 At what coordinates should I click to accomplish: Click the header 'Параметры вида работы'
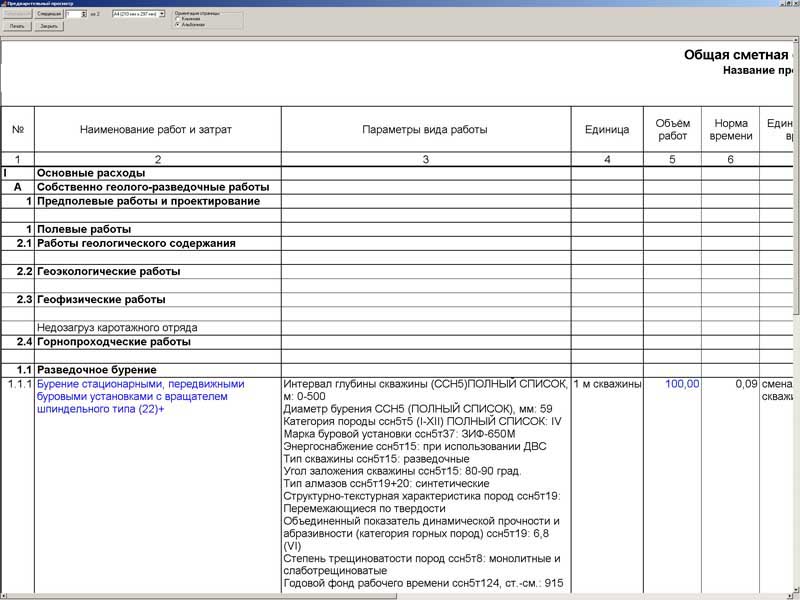coord(424,130)
